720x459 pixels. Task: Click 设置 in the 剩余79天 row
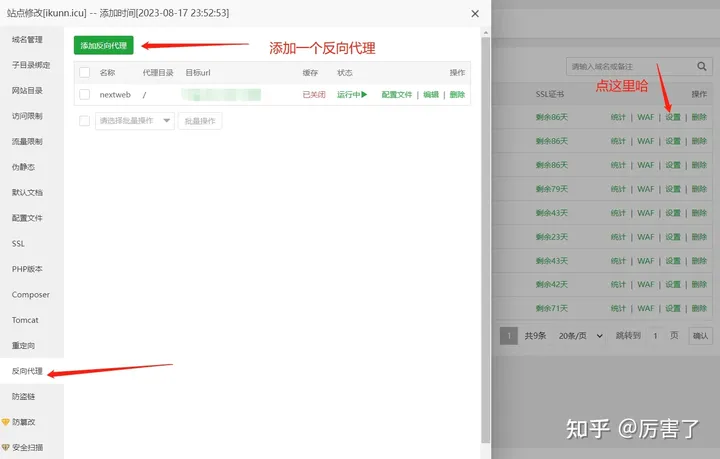click(x=673, y=189)
